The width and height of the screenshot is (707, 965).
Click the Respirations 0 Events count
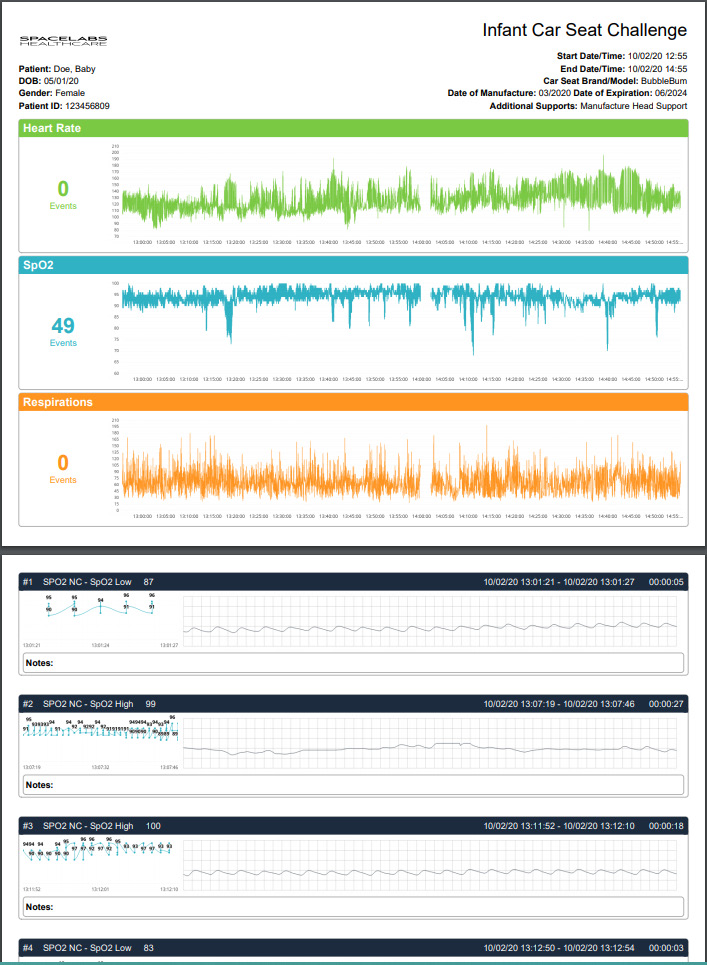(63, 468)
